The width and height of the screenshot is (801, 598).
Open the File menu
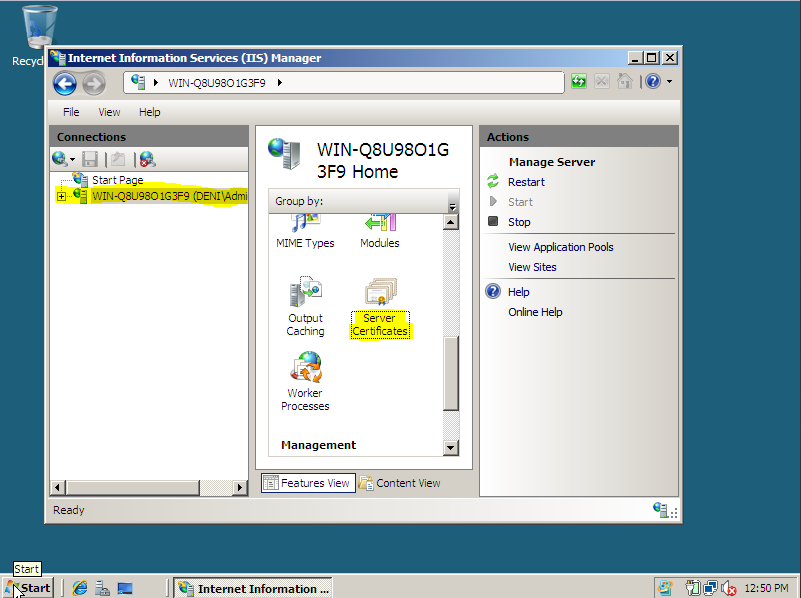pos(71,112)
